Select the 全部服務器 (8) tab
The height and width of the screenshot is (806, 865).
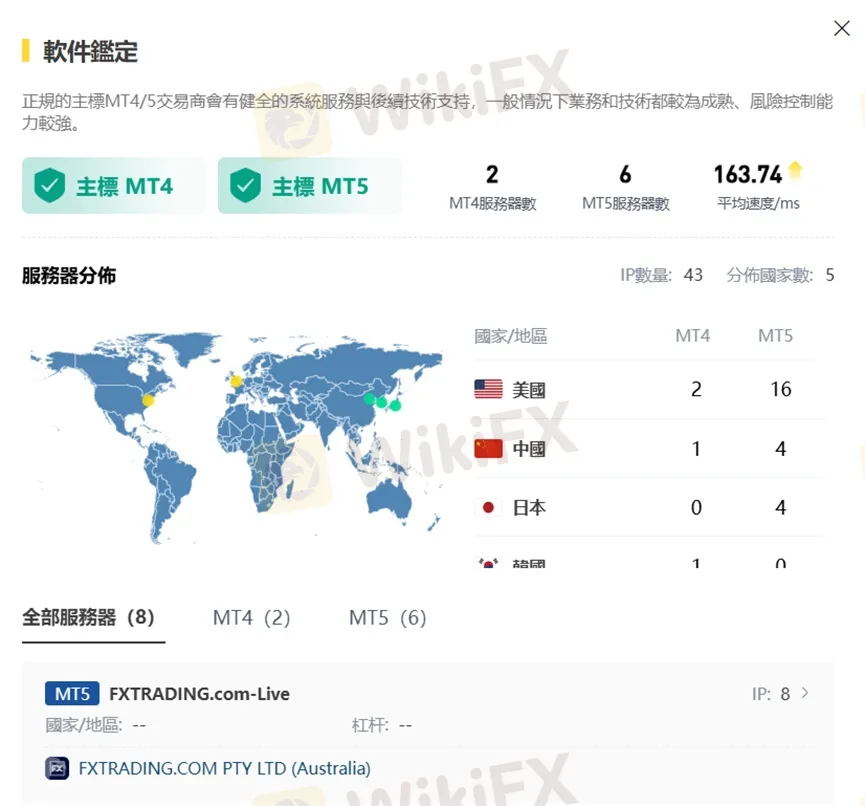pos(88,617)
